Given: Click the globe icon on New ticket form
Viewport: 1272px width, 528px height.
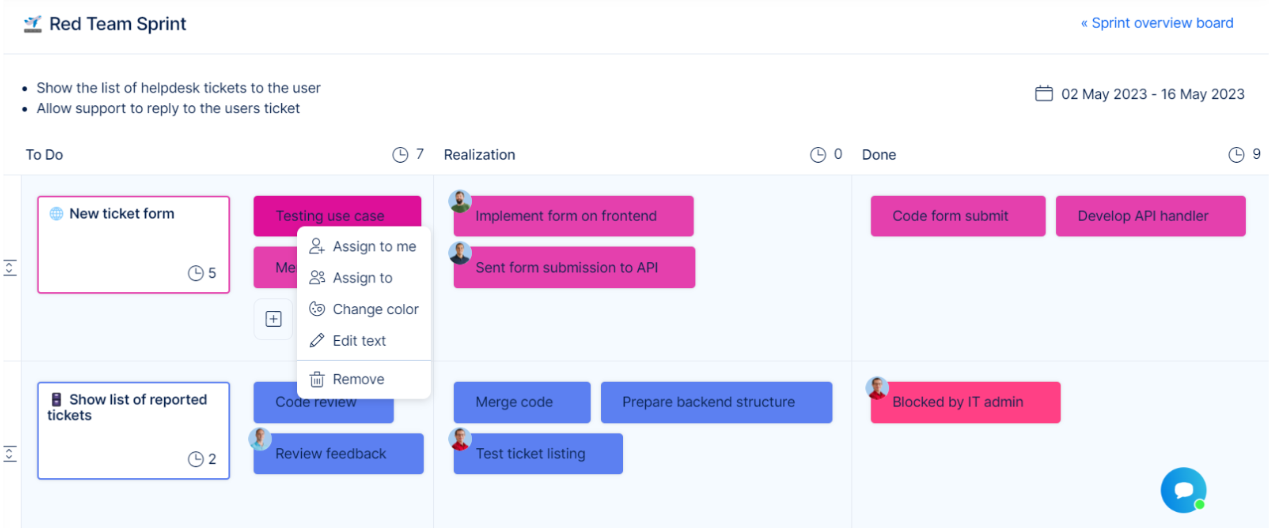Looking at the screenshot, I should click(x=57, y=214).
